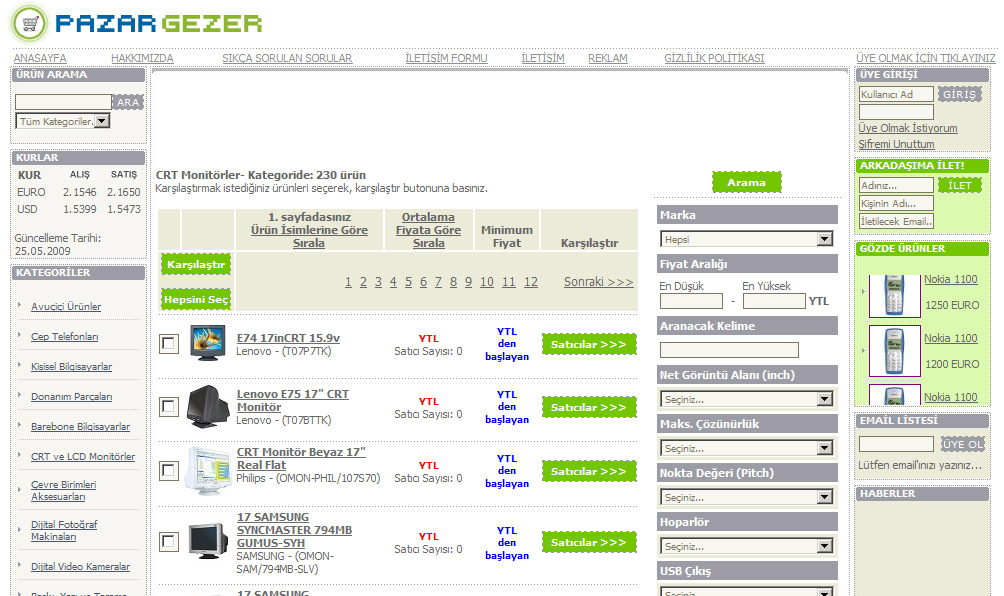Open GİZLİLİK POLİTİKASI menu item
Screen dimensions: 1004x596
click(x=714, y=58)
